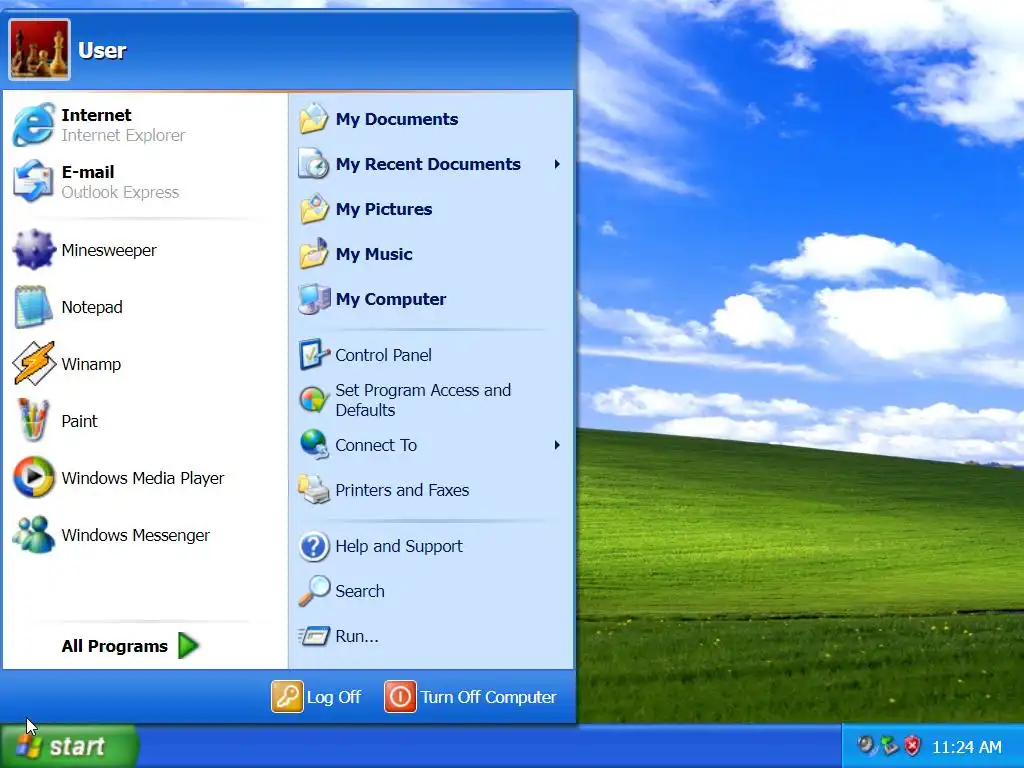
Task: Expand the Connect To submenu arrow
Action: (557, 445)
